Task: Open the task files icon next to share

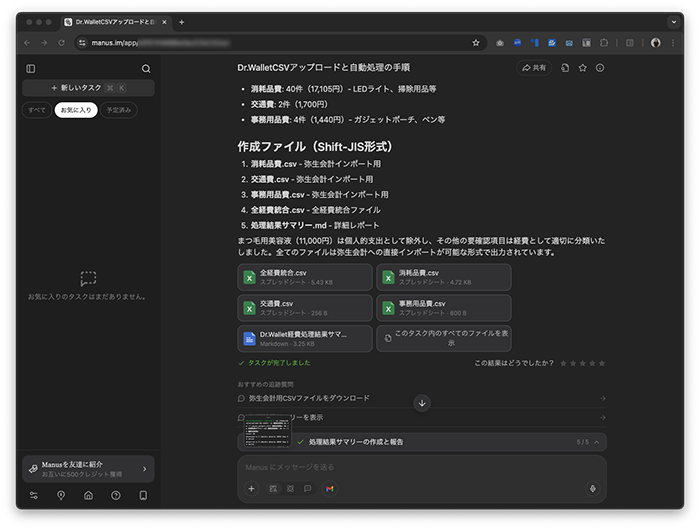Action: coord(565,68)
